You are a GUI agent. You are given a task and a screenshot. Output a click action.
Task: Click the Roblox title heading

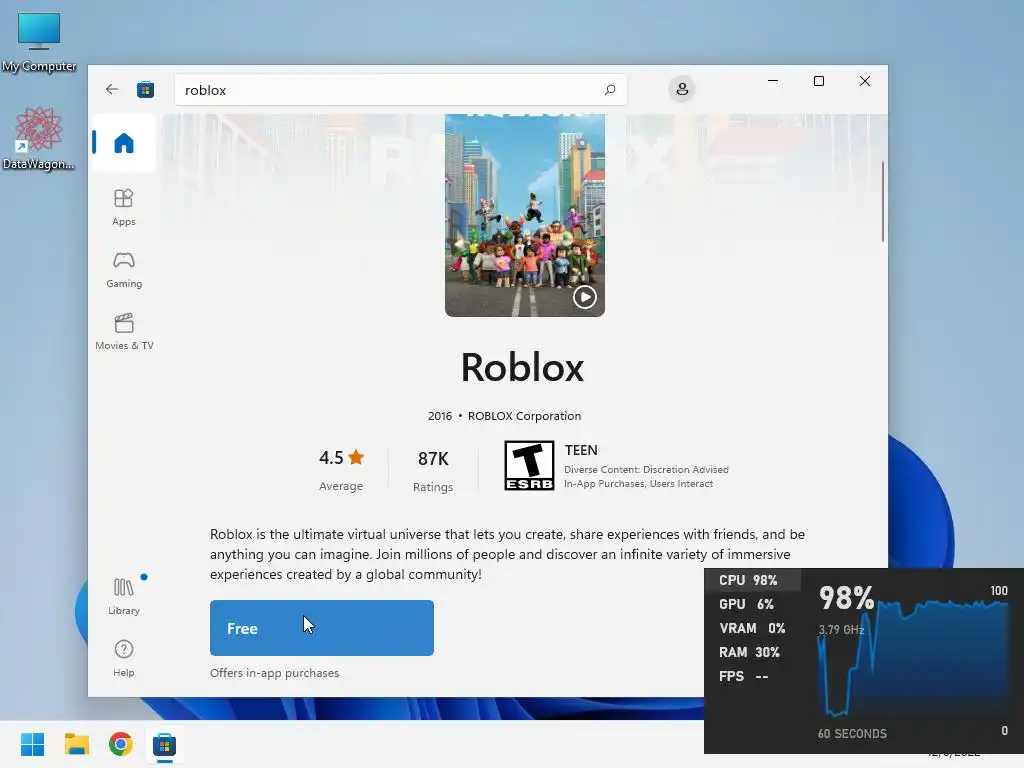[522, 367]
